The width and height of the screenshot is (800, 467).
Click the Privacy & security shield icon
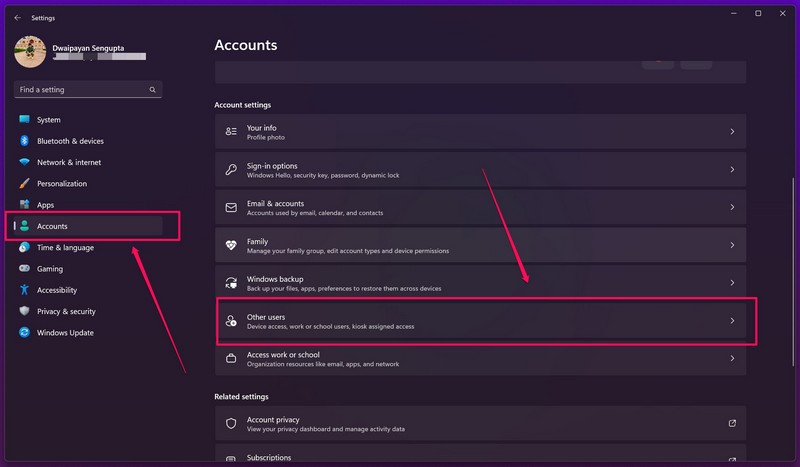click(x=24, y=311)
